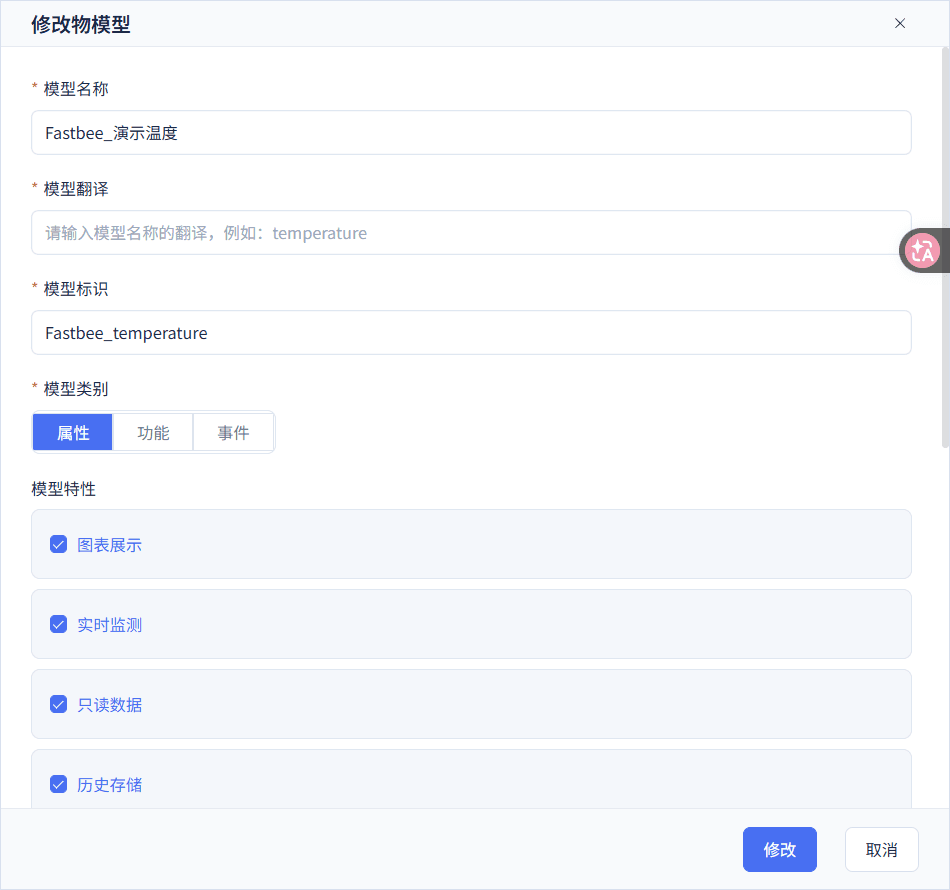Click the 模型名称 field label

coord(76,89)
